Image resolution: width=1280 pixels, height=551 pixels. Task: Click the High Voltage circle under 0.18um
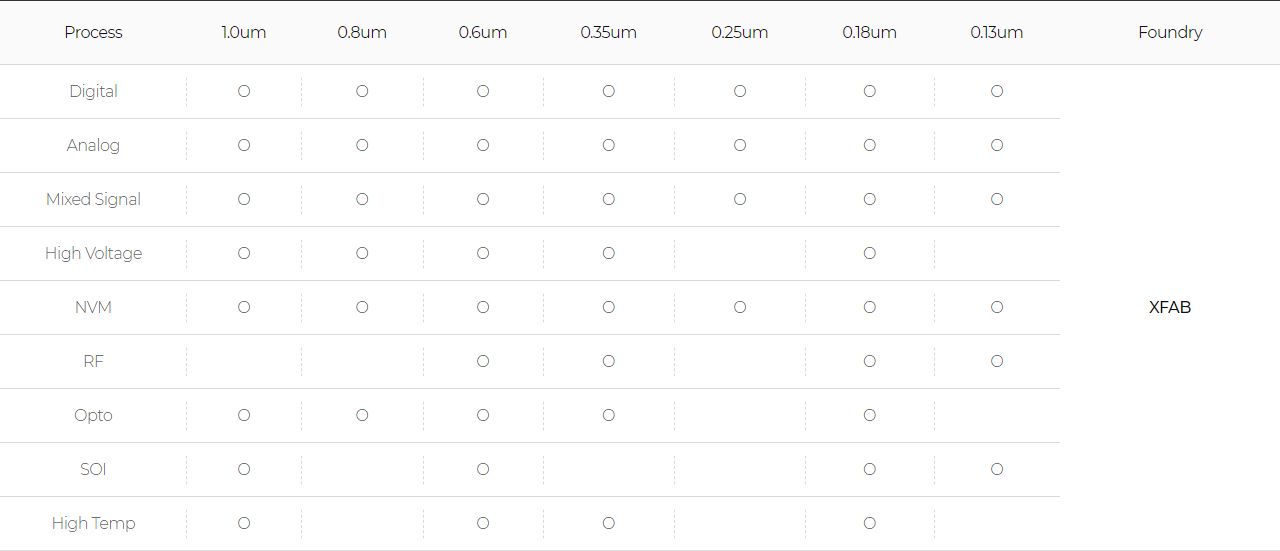click(870, 253)
